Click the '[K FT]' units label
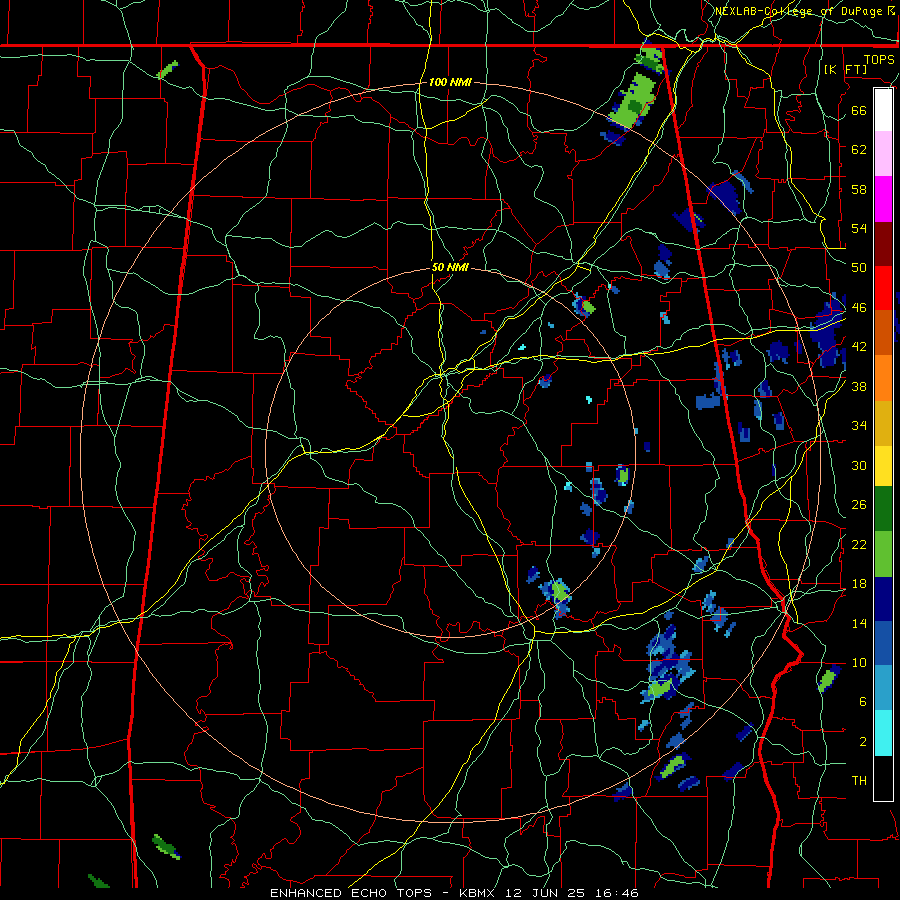Screen dimensions: 900x900 (x=846, y=69)
